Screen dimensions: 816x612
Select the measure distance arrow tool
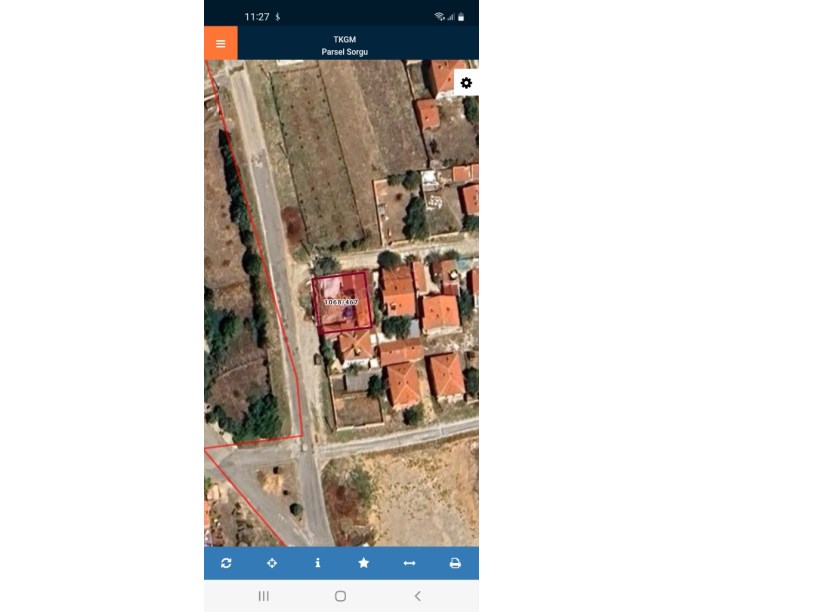click(x=409, y=563)
